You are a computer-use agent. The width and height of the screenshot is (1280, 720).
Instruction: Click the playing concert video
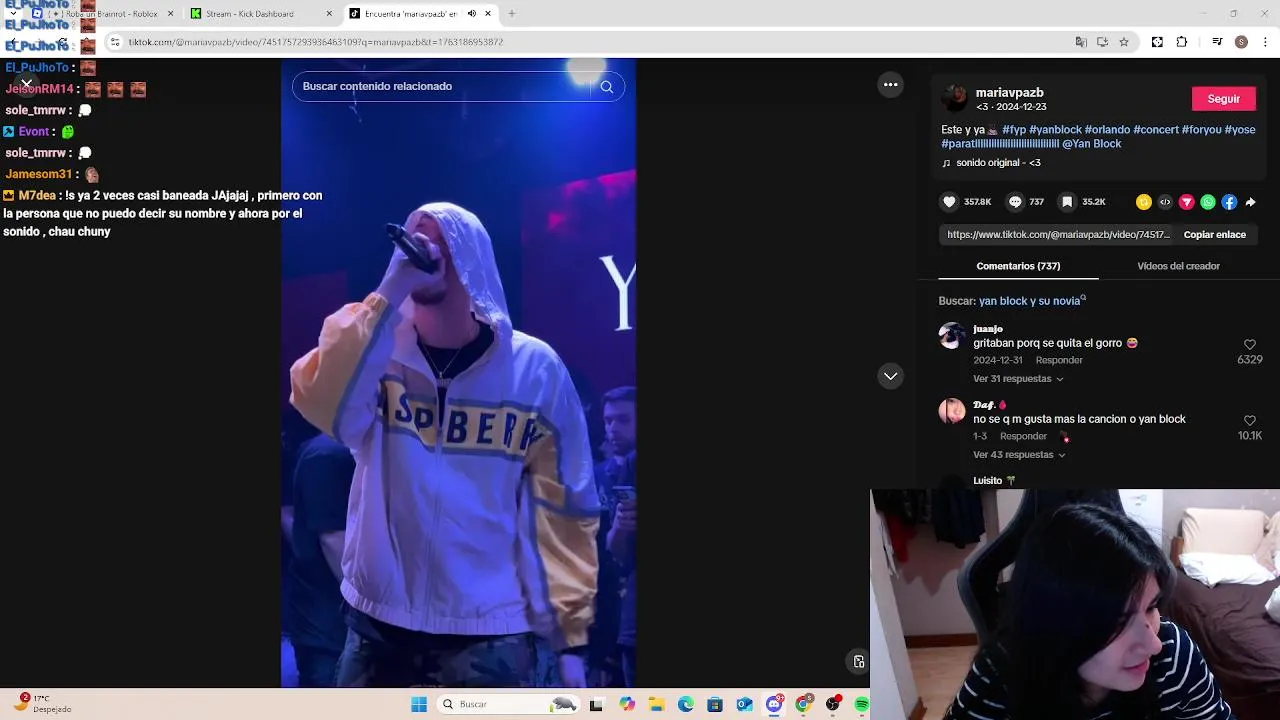point(458,373)
